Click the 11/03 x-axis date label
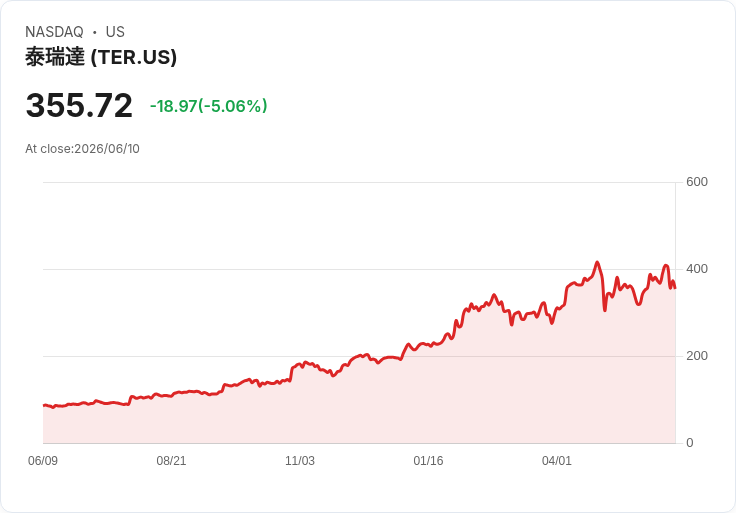 click(300, 460)
